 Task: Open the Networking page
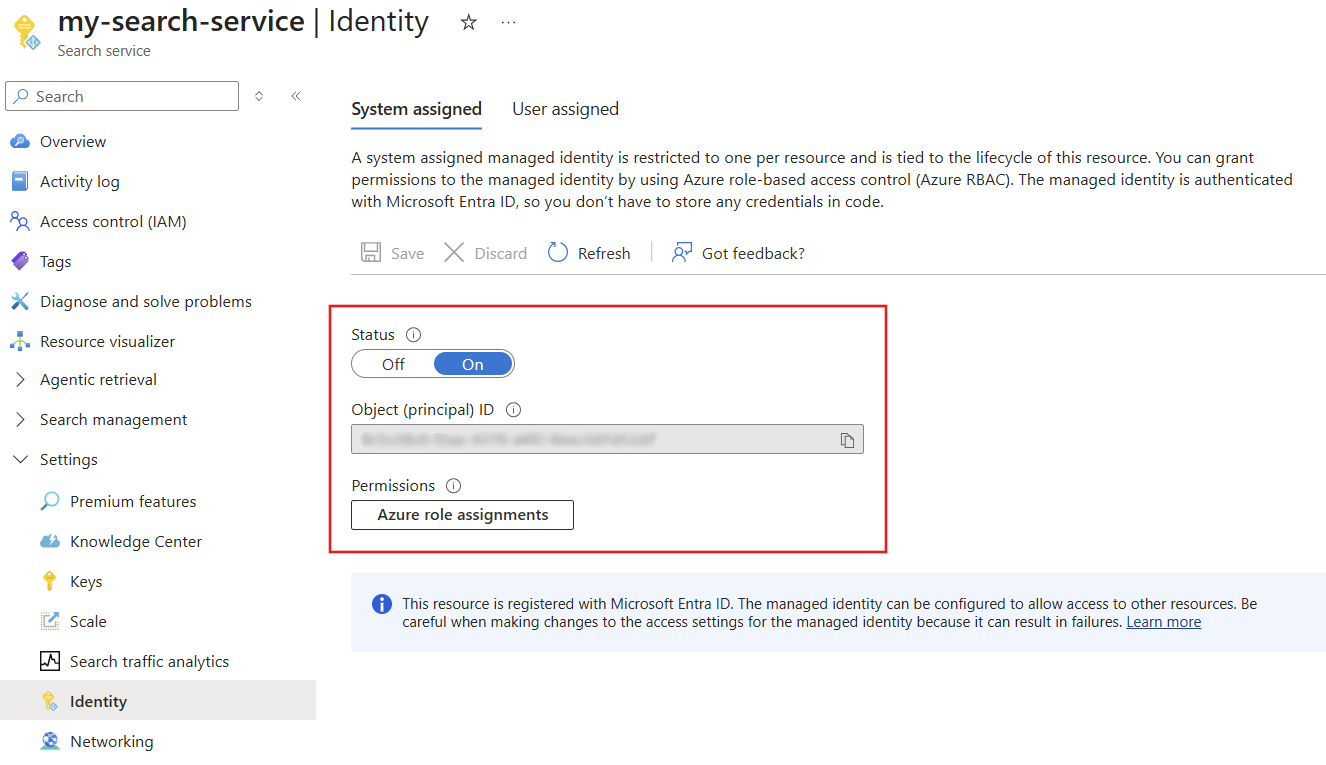(x=111, y=741)
